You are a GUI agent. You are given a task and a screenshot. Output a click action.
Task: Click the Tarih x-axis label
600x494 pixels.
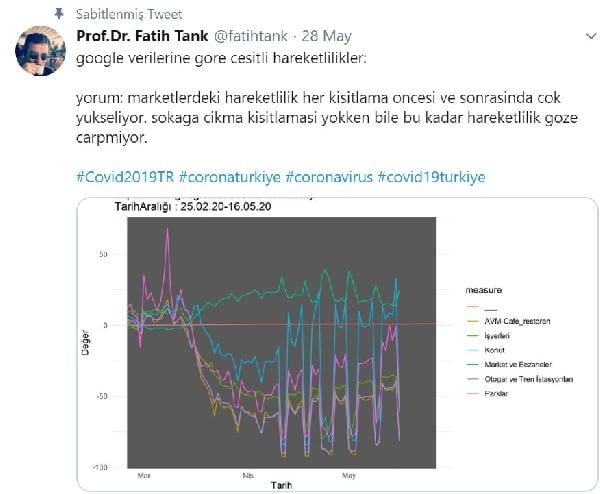tap(280, 484)
